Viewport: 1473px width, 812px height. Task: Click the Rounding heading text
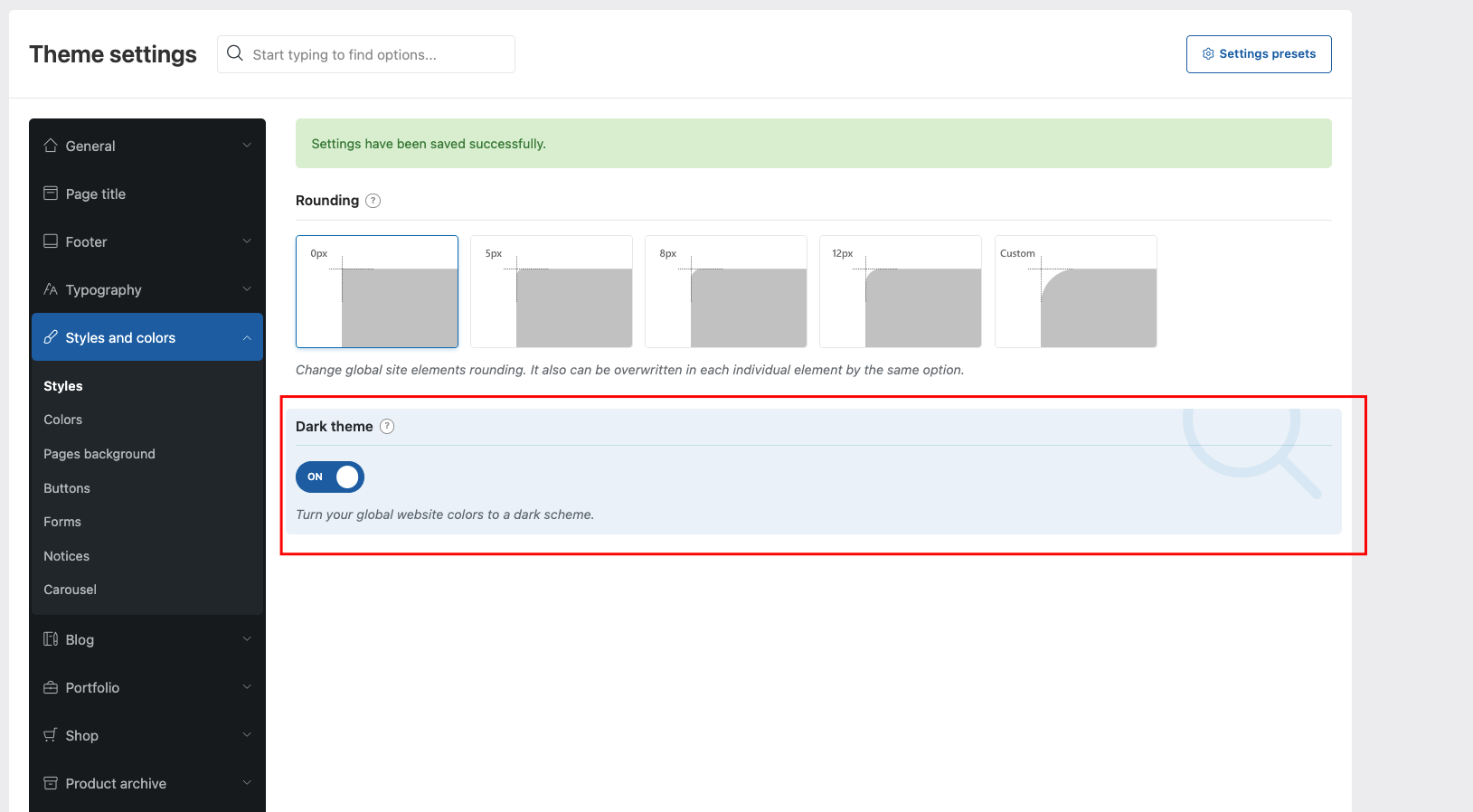(x=327, y=201)
